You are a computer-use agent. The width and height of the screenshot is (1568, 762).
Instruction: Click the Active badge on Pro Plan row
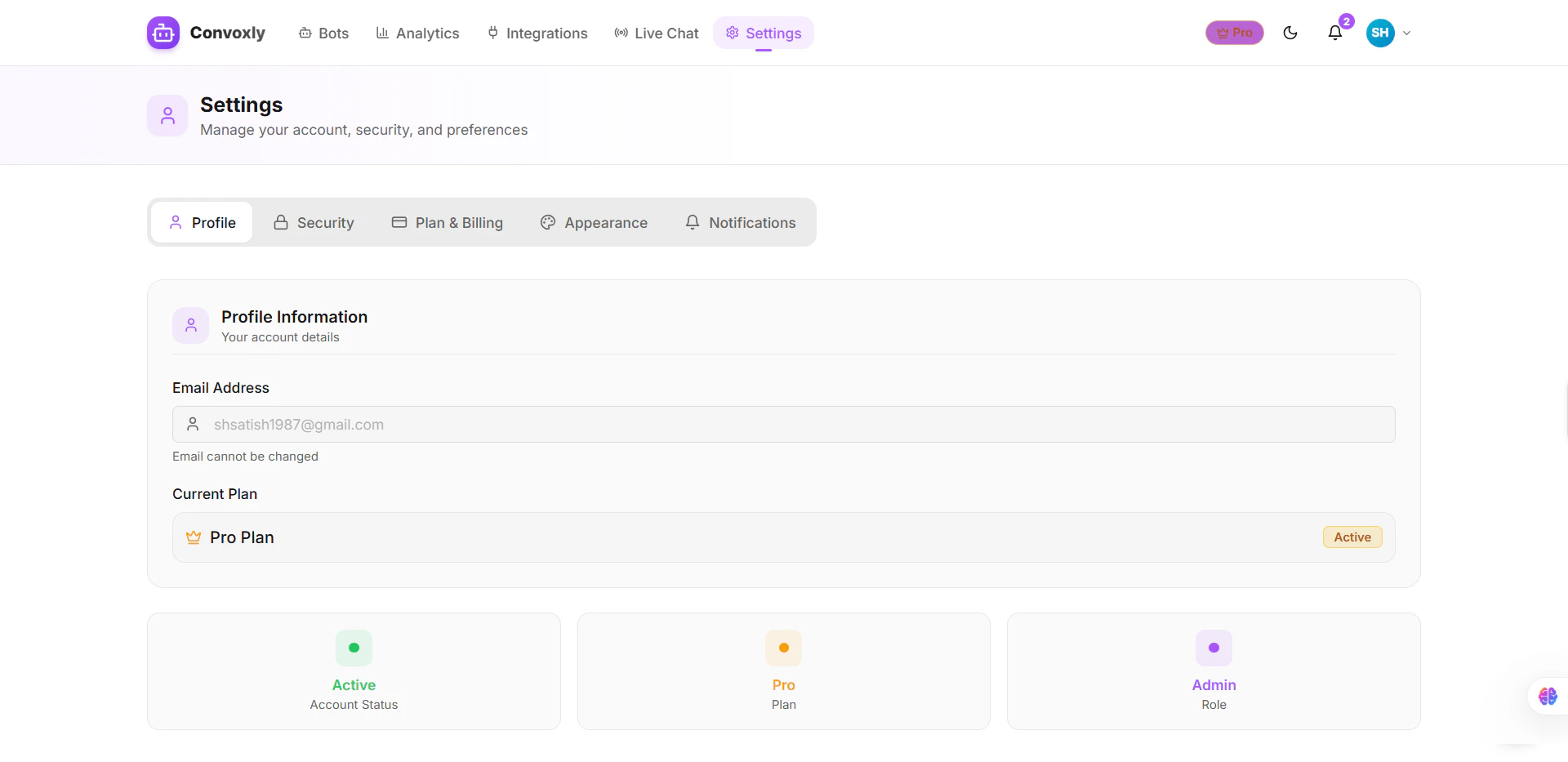coord(1352,537)
